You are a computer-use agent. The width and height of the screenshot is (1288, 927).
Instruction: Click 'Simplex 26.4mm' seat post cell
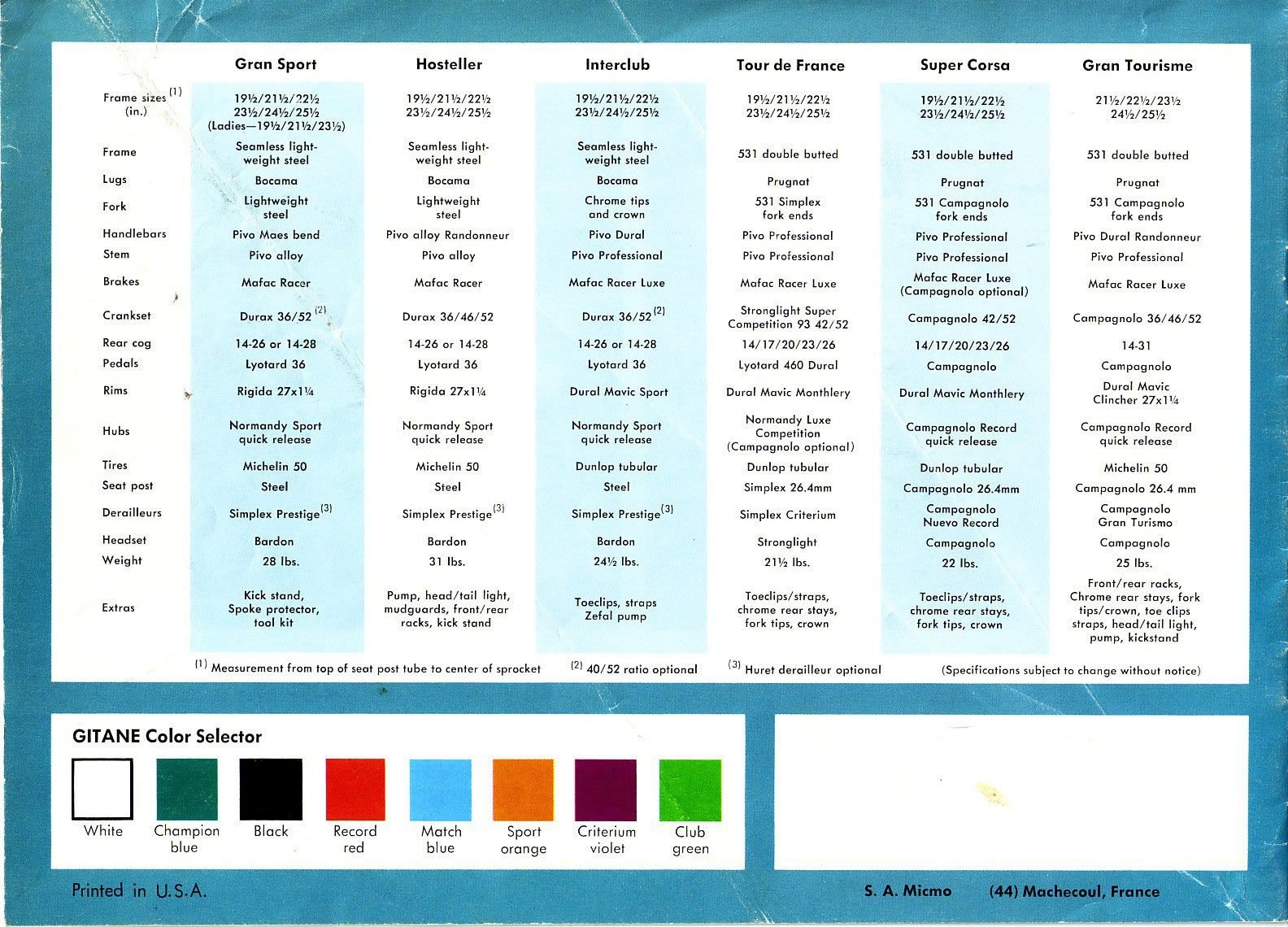pos(788,488)
